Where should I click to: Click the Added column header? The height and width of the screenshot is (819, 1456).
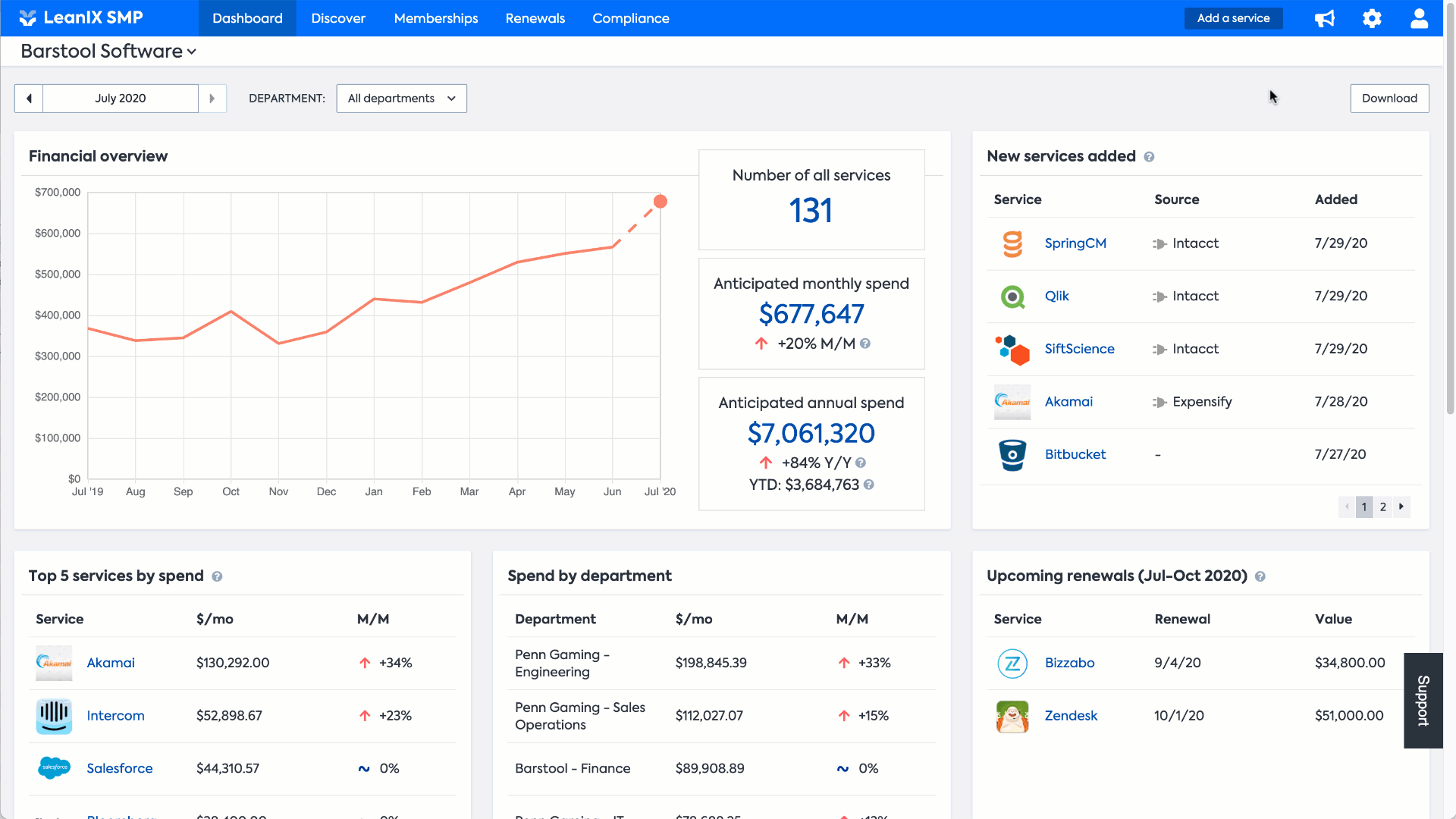tap(1336, 199)
